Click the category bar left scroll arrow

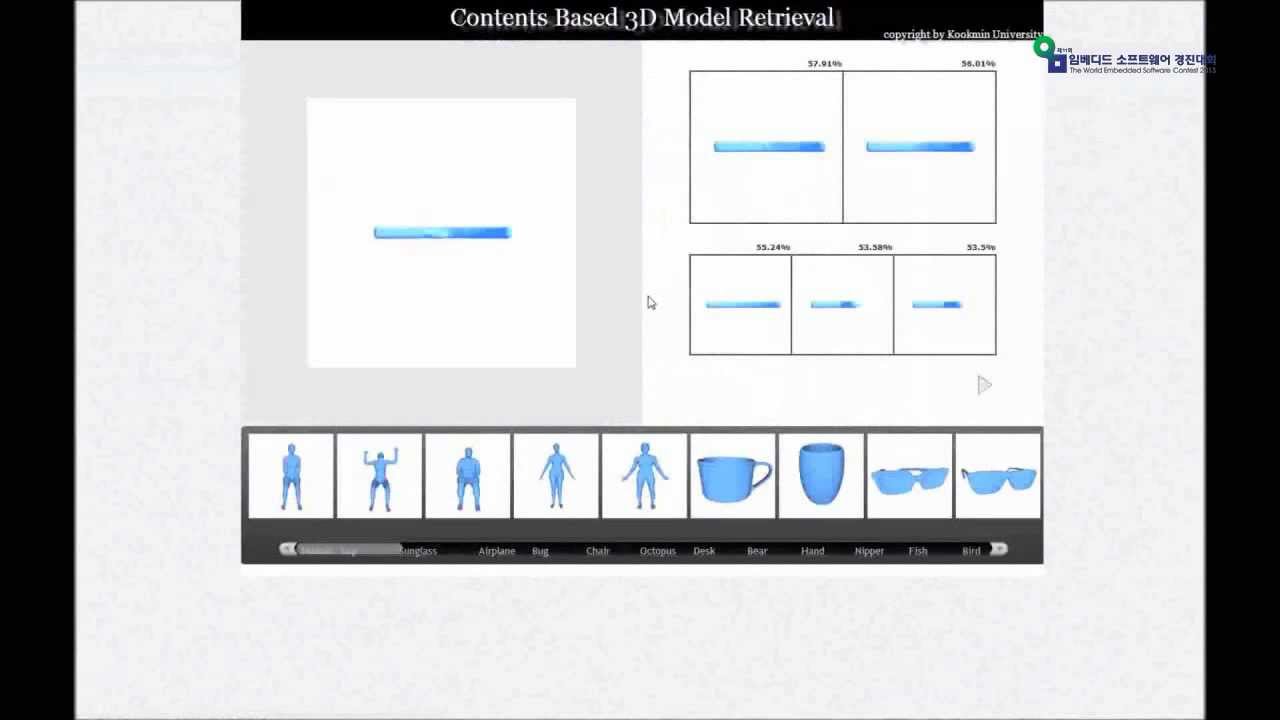pyautogui.click(x=288, y=549)
